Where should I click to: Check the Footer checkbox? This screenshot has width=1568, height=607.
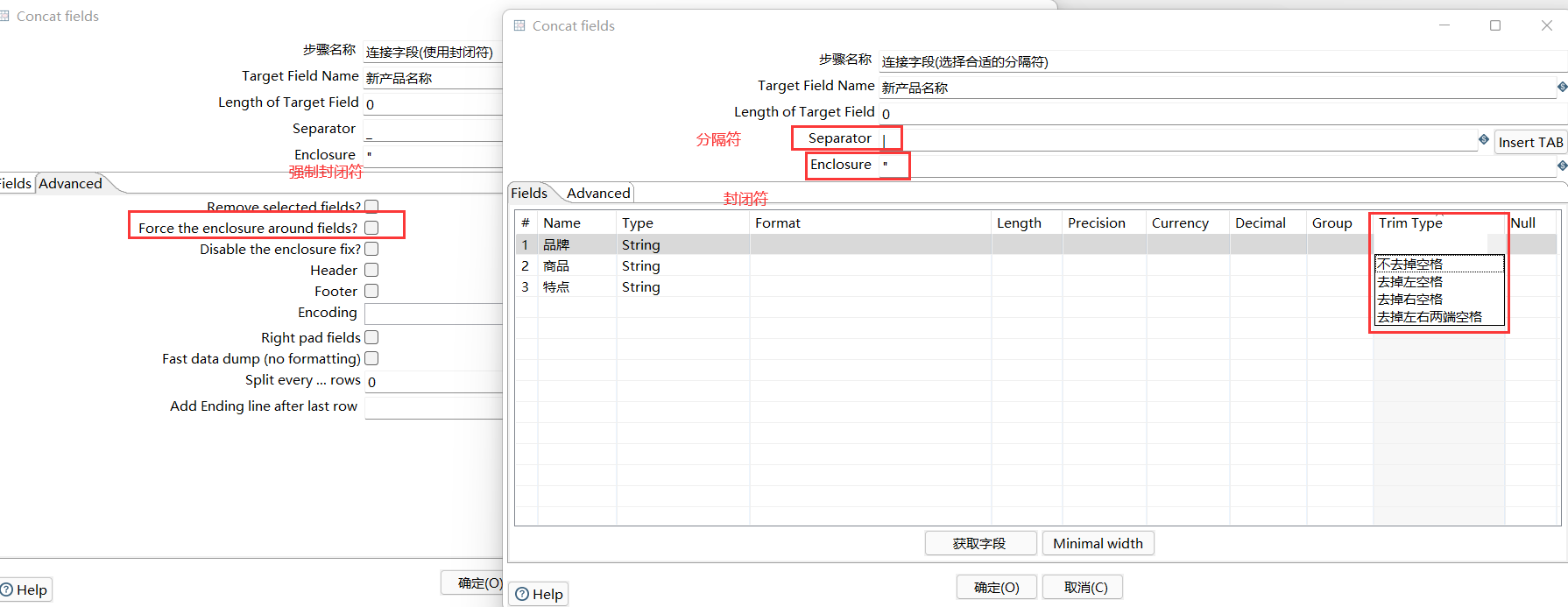pos(371,291)
